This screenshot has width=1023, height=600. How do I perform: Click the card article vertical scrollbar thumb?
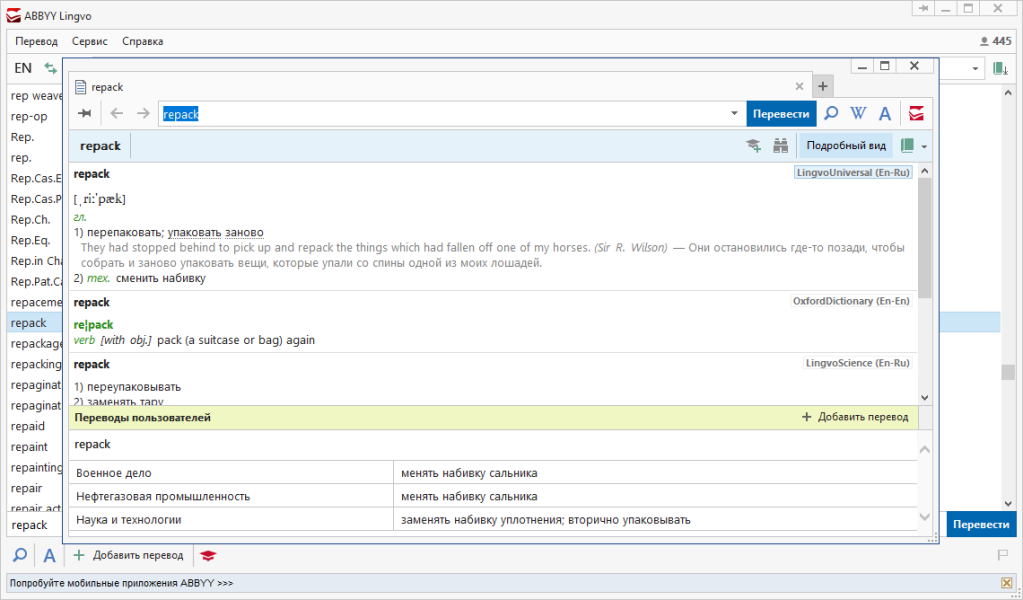click(x=924, y=237)
